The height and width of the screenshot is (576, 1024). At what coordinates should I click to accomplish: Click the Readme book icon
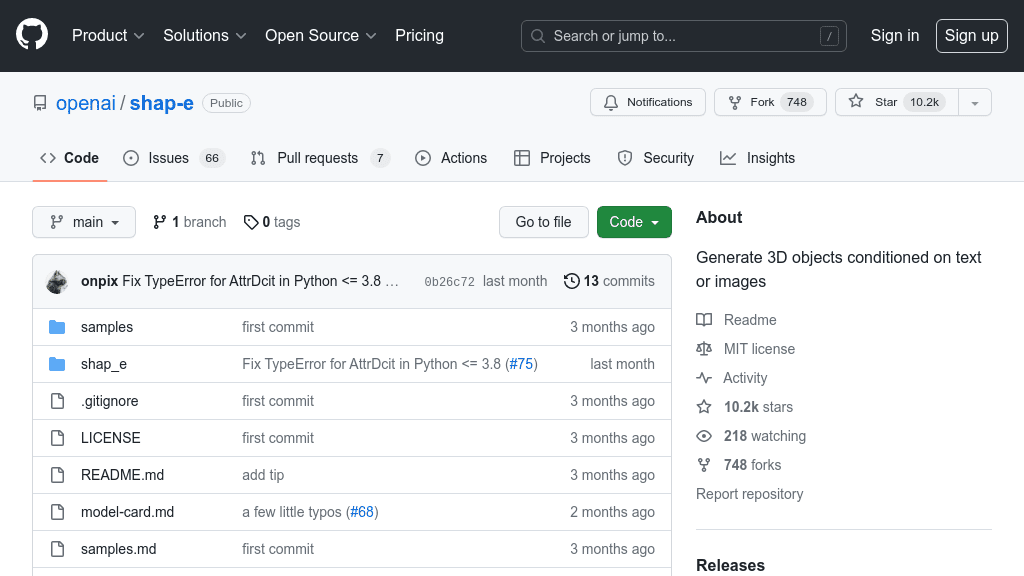click(704, 320)
